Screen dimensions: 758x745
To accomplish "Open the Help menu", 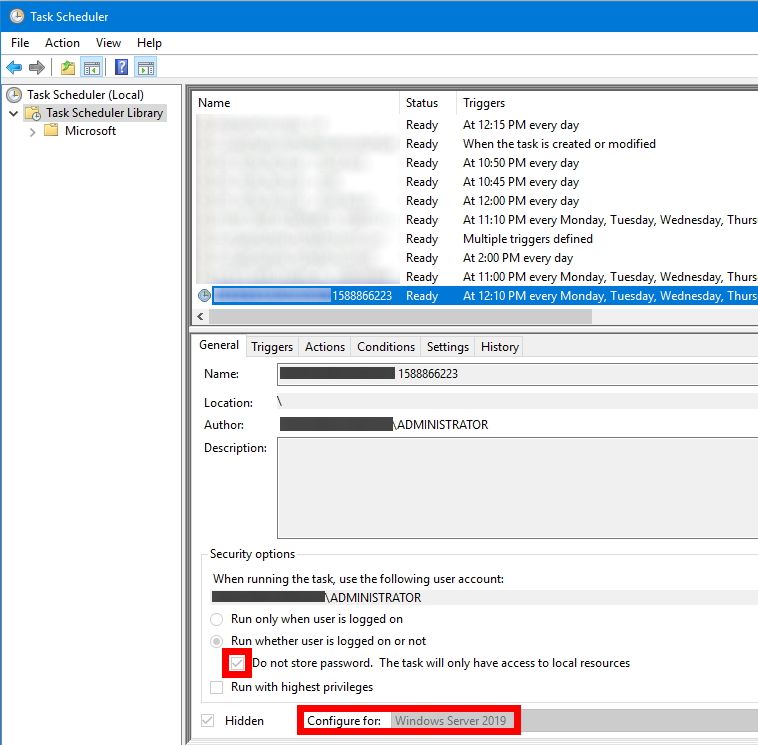I will 149,43.
